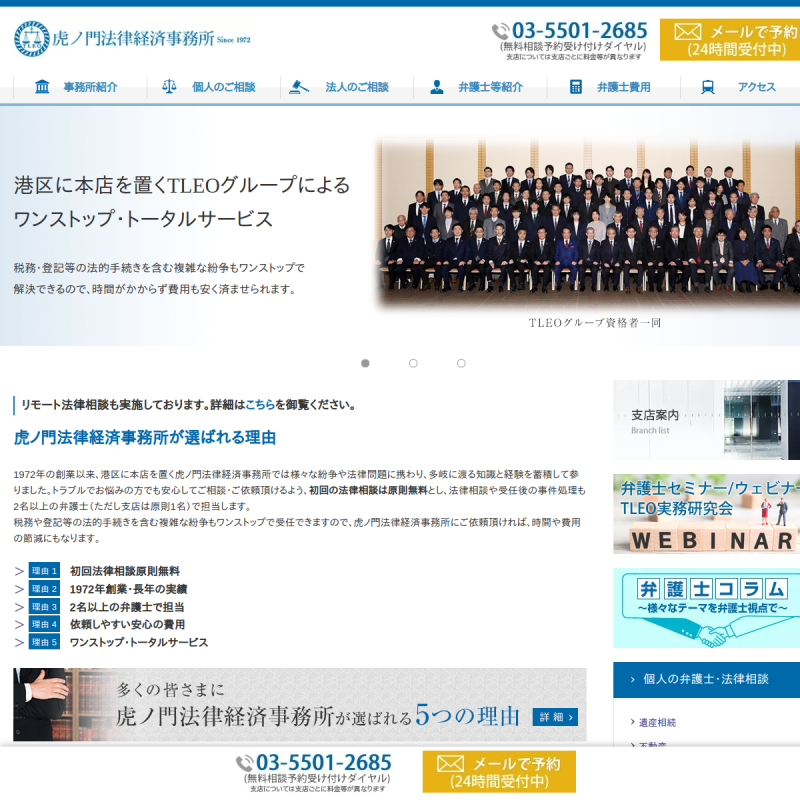This screenshot has width=800, height=800.
Task: Click the arrow beside 理由 4
Action: pos(19,624)
